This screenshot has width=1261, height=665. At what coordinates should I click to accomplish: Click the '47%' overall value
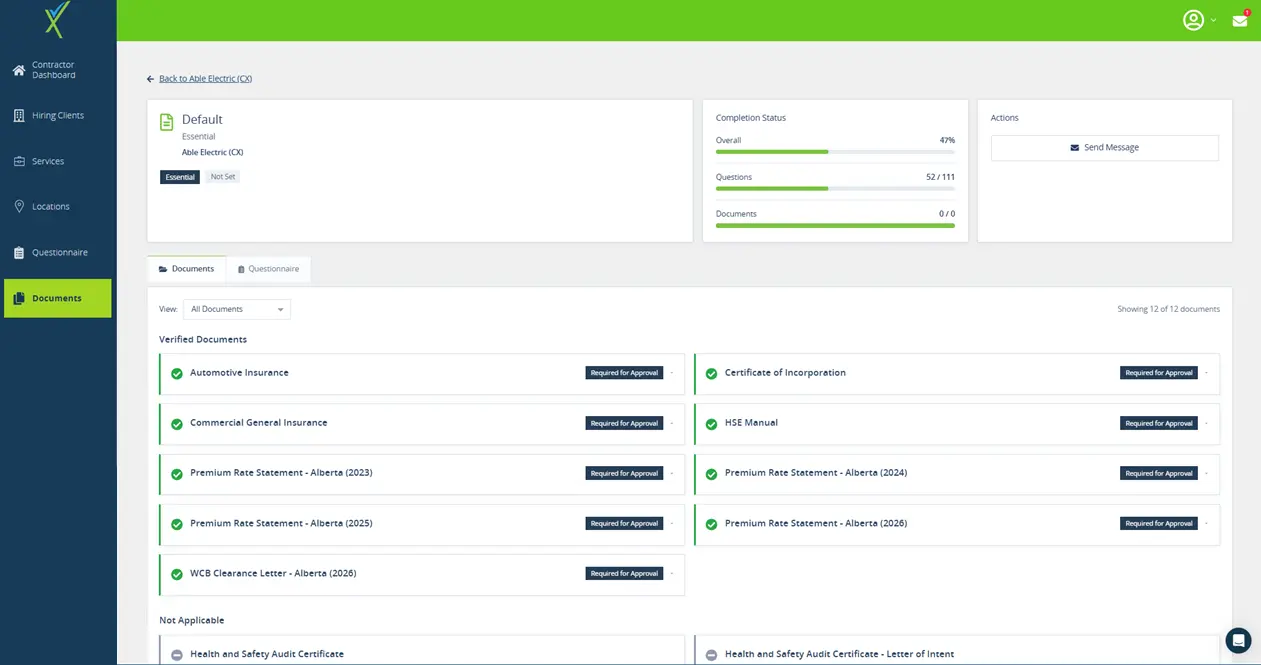[947, 140]
